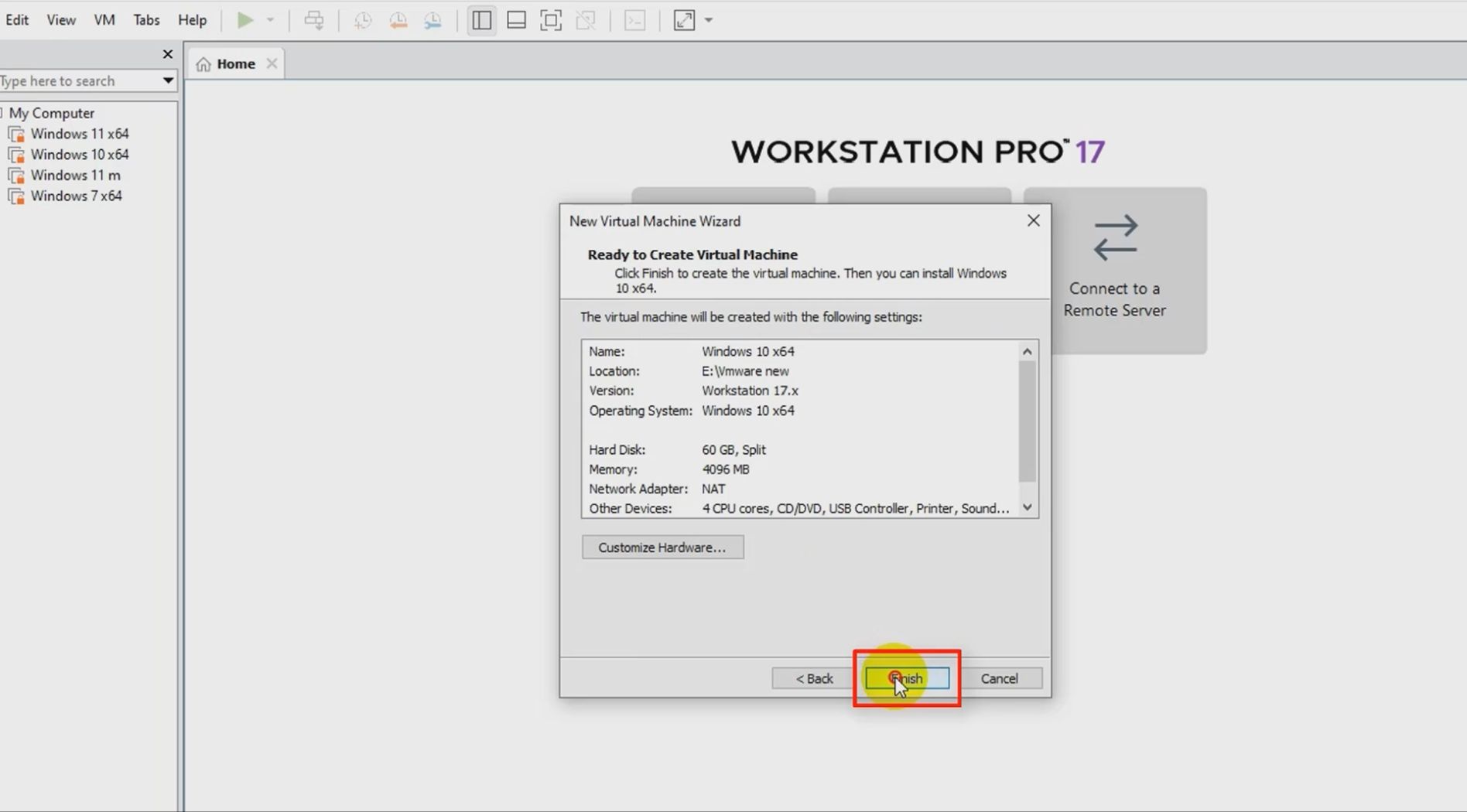Switch to the Home tab

click(x=236, y=63)
